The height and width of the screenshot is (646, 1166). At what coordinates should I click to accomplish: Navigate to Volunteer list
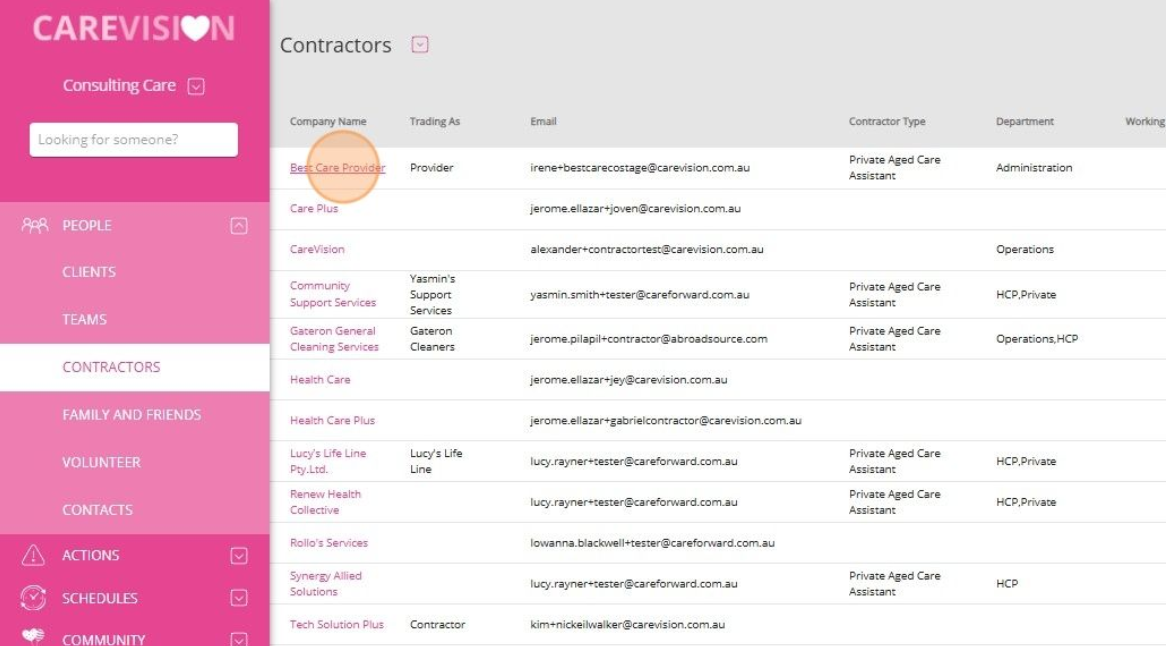101,462
